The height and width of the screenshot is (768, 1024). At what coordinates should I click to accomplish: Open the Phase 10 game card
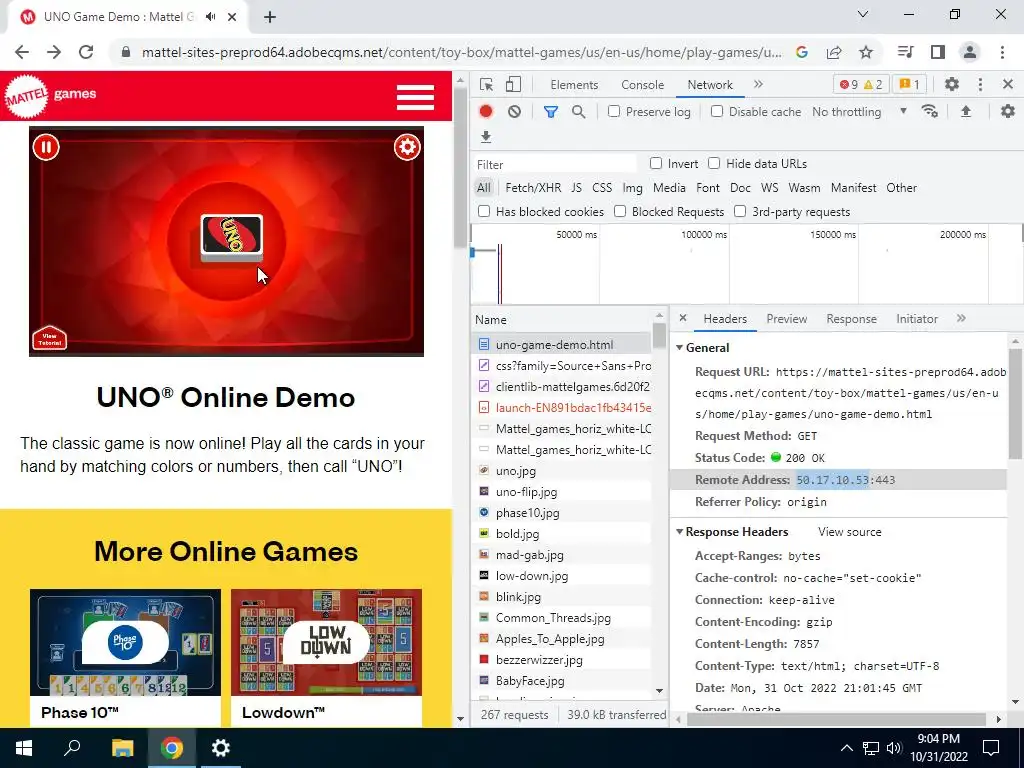click(125, 658)
